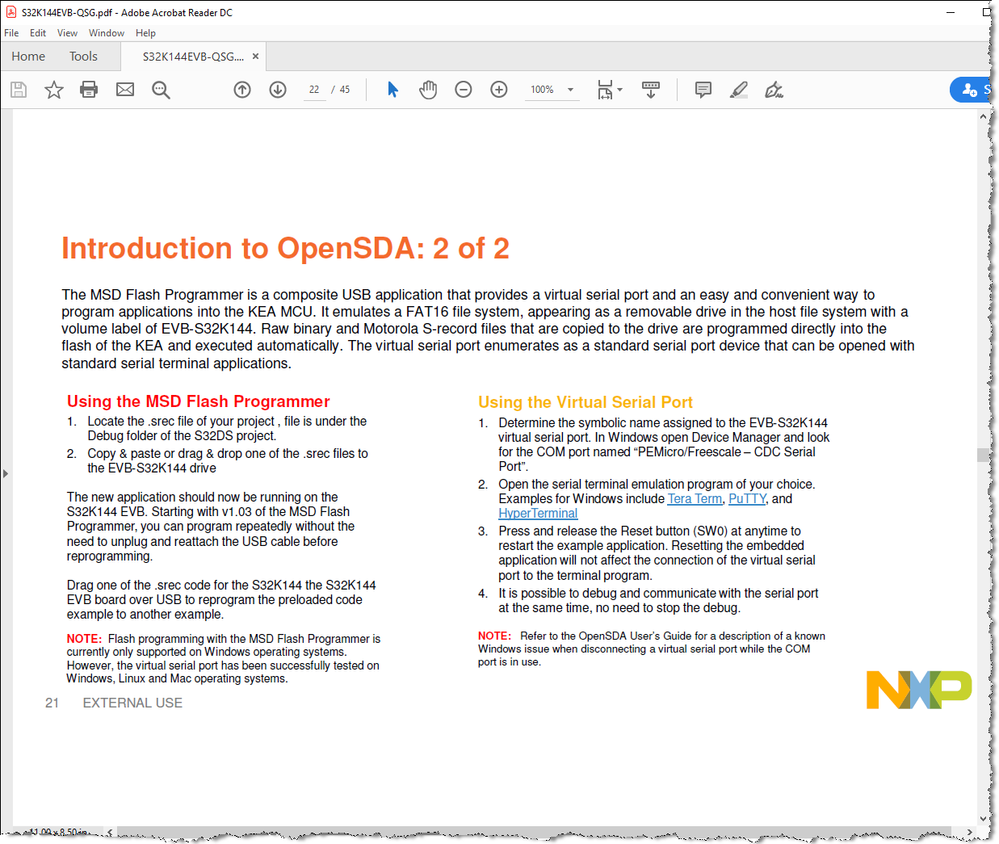
Task: Go to the previous page with the up arrow
Action: (x=242, y=90)
